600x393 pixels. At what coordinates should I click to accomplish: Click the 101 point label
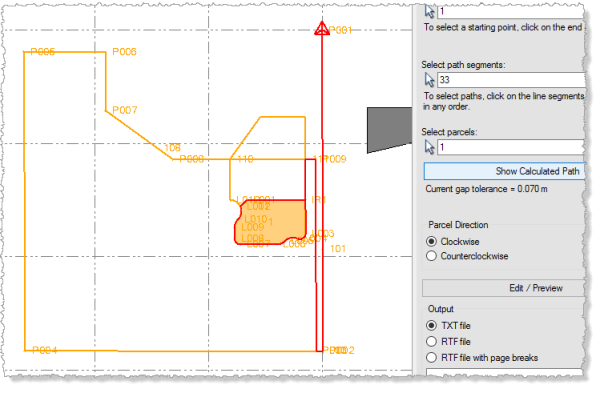pos(338,249)
